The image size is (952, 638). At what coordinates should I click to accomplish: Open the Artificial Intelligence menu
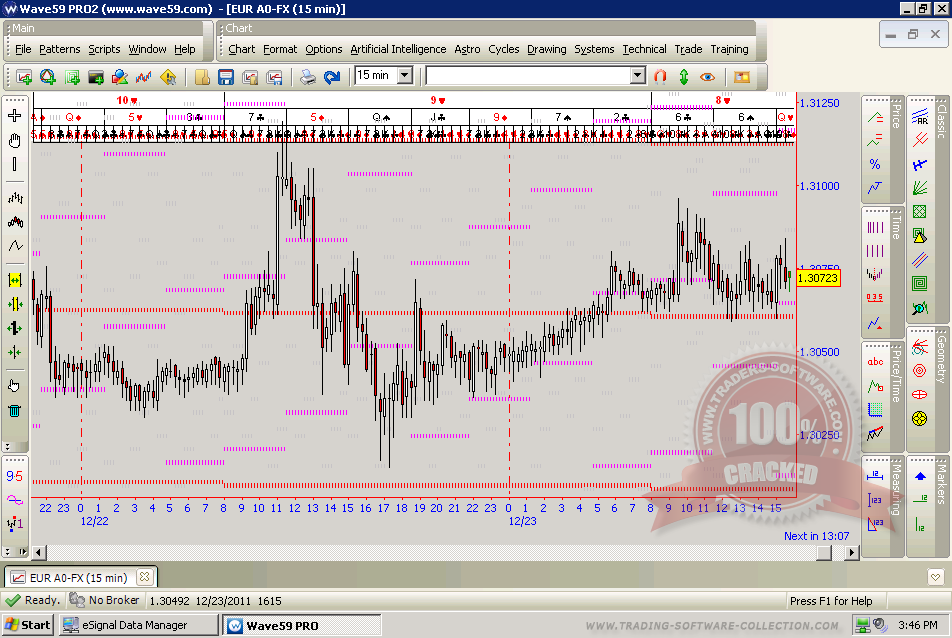(398, 49)
